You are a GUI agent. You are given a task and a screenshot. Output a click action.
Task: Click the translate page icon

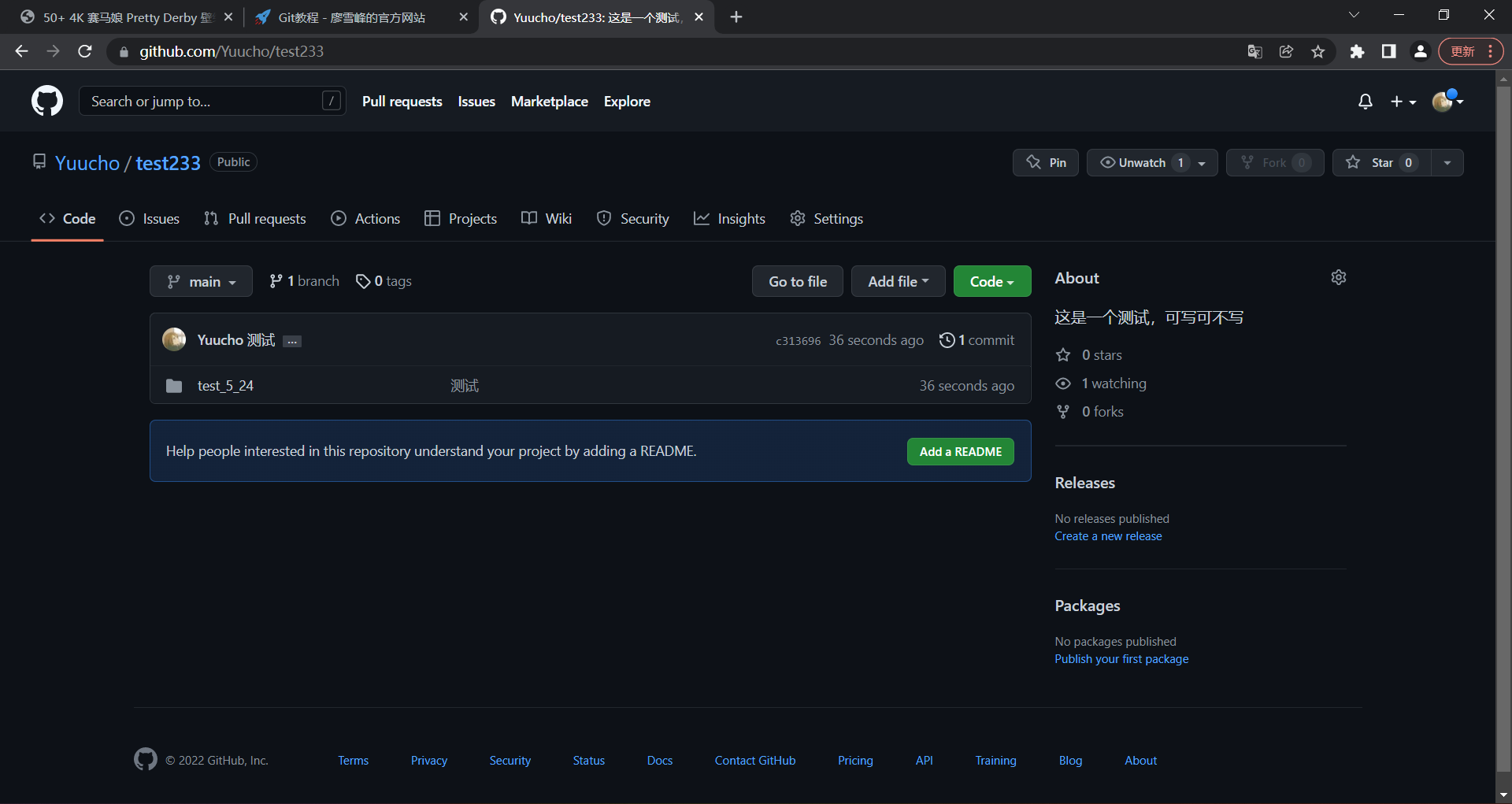[1254, 52]
